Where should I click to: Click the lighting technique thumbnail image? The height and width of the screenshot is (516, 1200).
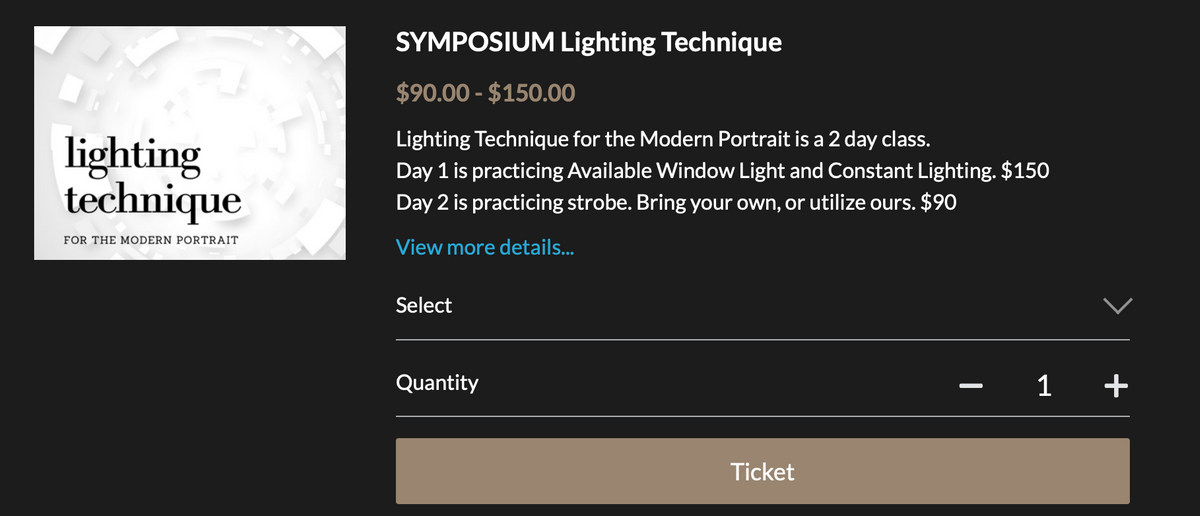pos(190,143)
